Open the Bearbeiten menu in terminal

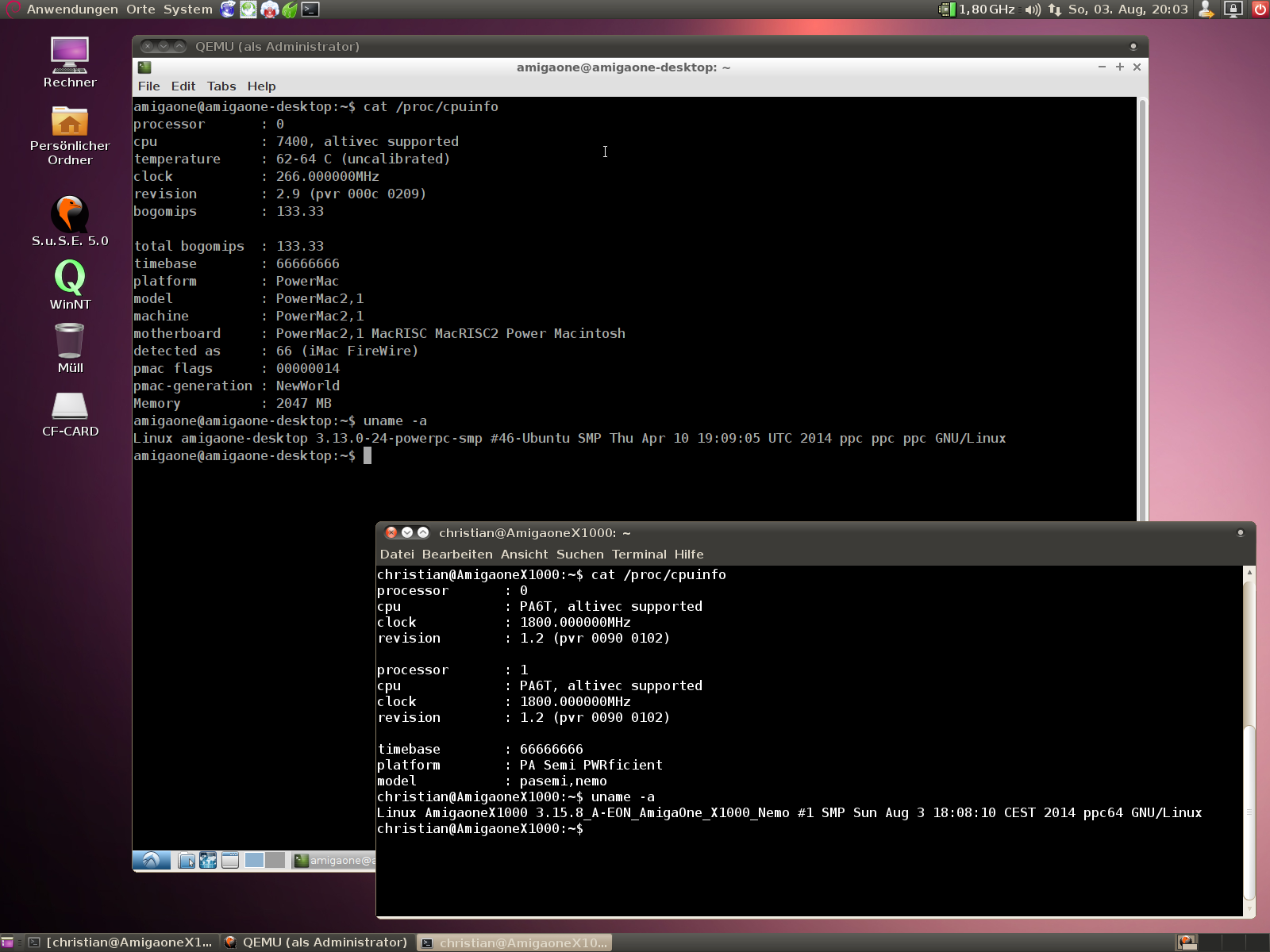point(457,555)
